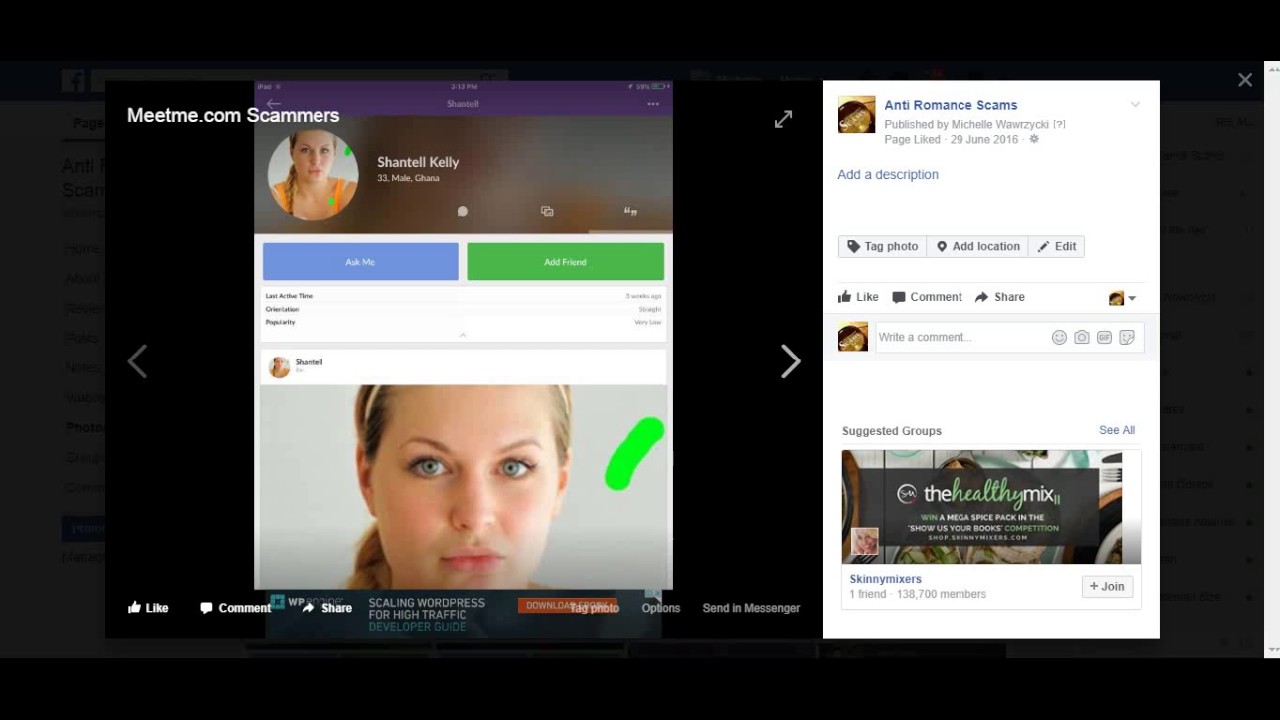Viewport: 1280px width, 720px height.
Task: Open the Skinnymixers group link
Action: point(885,579)
